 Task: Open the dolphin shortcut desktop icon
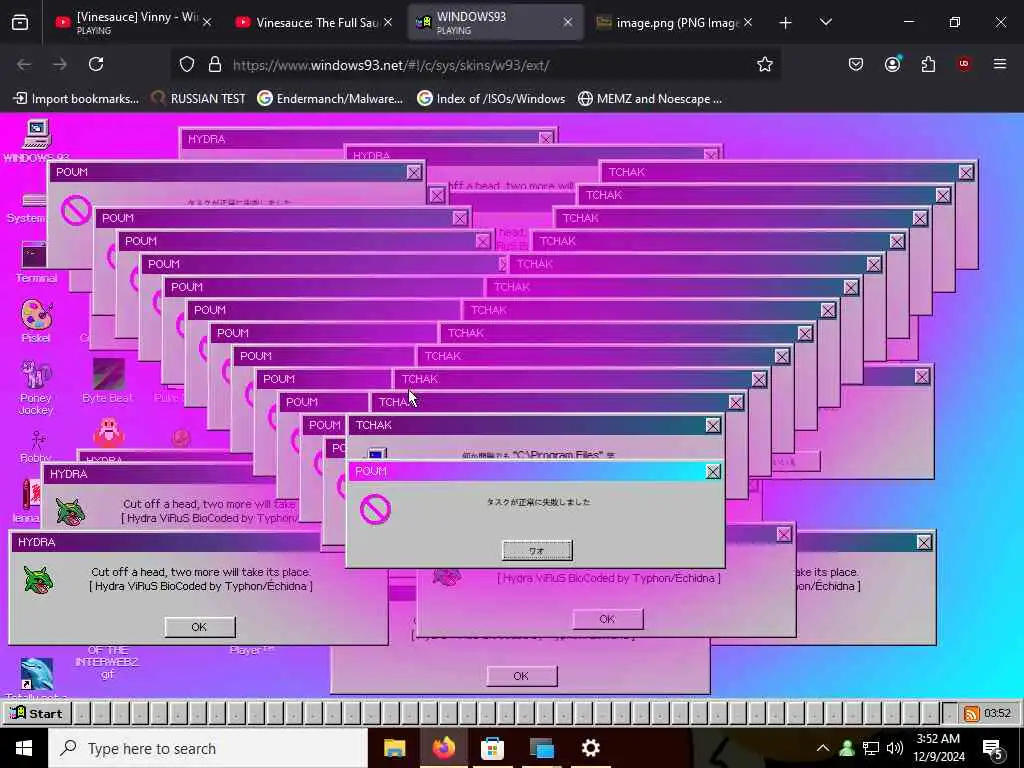[36, 674]
